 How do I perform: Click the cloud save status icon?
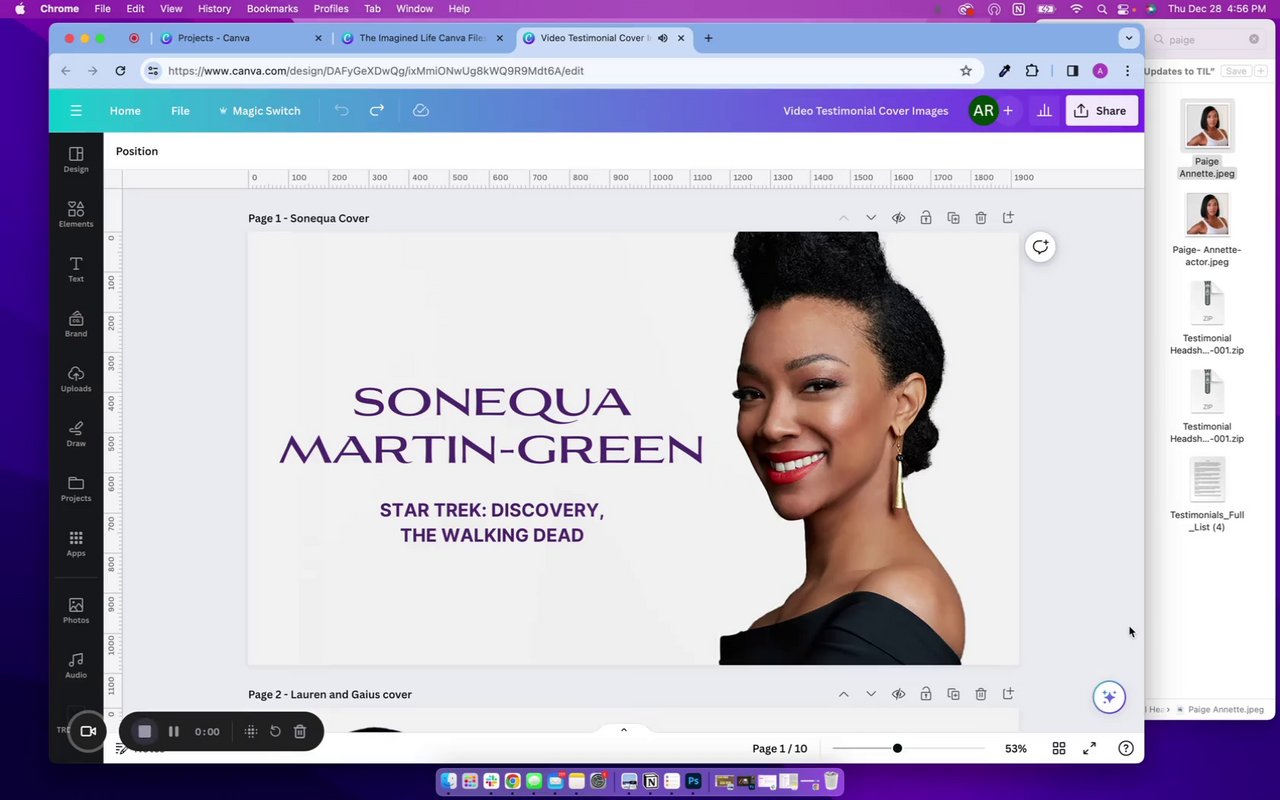421,110
